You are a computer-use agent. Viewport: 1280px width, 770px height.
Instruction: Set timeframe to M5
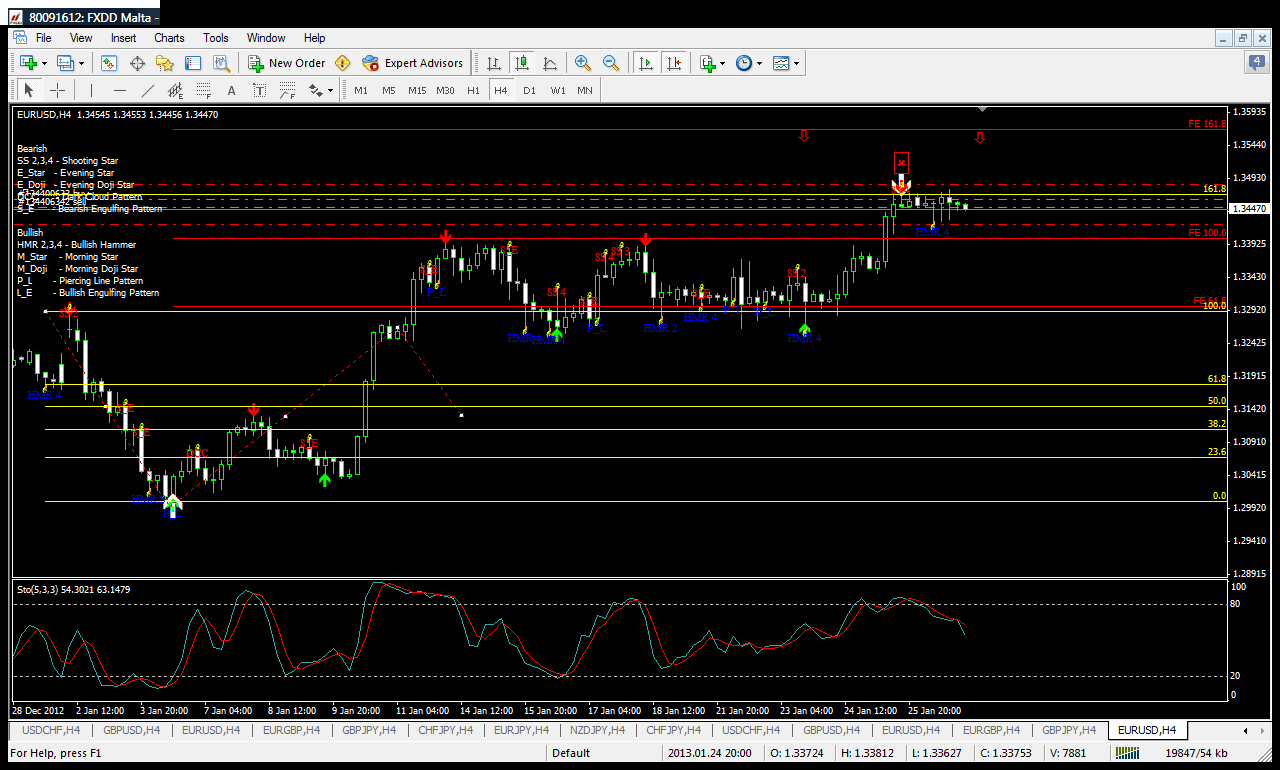click(389, 90)
